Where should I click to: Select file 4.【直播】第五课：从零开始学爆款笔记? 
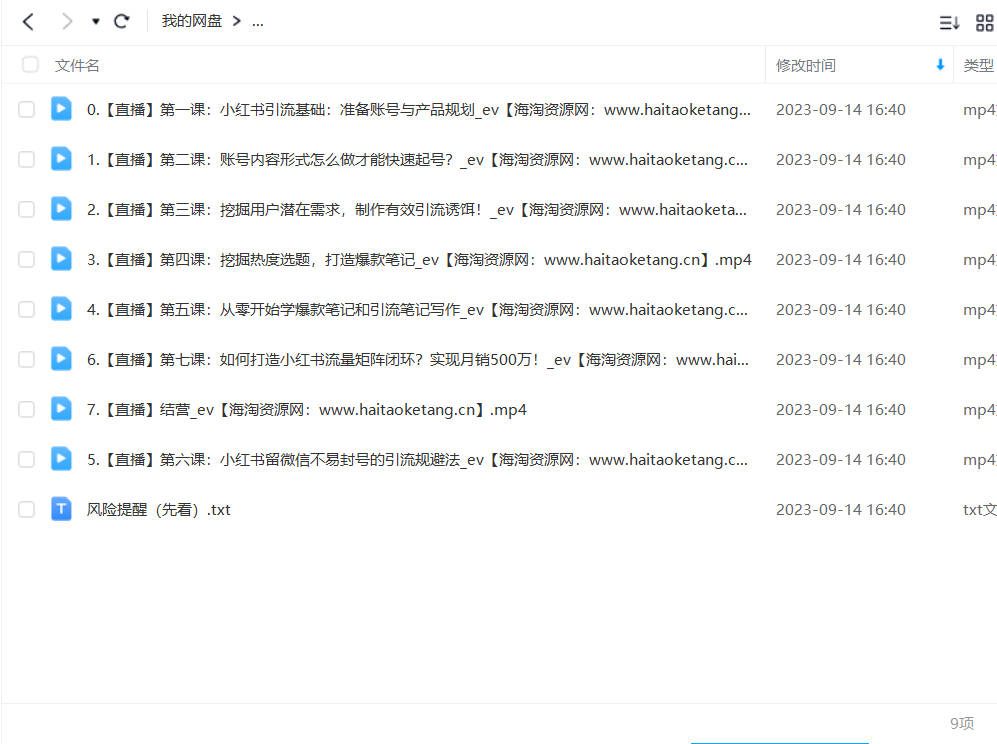417,310
